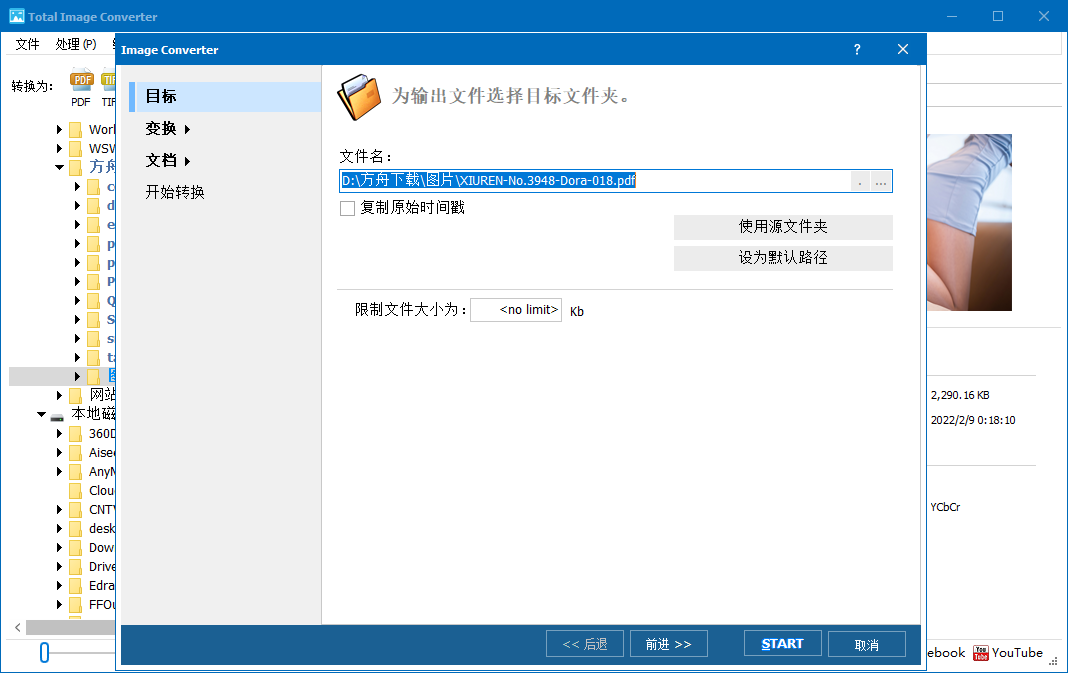Click the folder icon beside the destination header
Image resolution: width=1068 pixels, height=673 pixels.
click(x=359, y=96)
